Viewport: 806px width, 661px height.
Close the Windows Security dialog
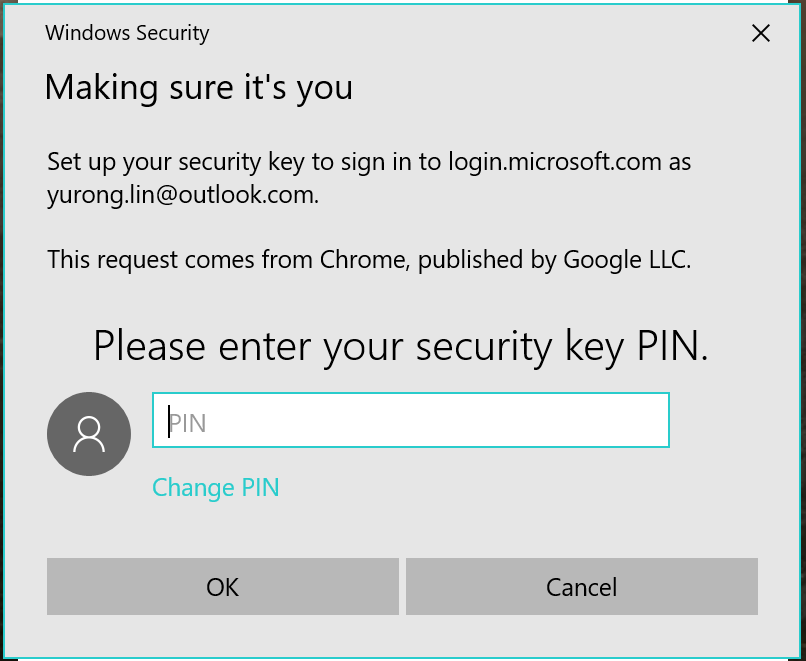tap(761, 33)
